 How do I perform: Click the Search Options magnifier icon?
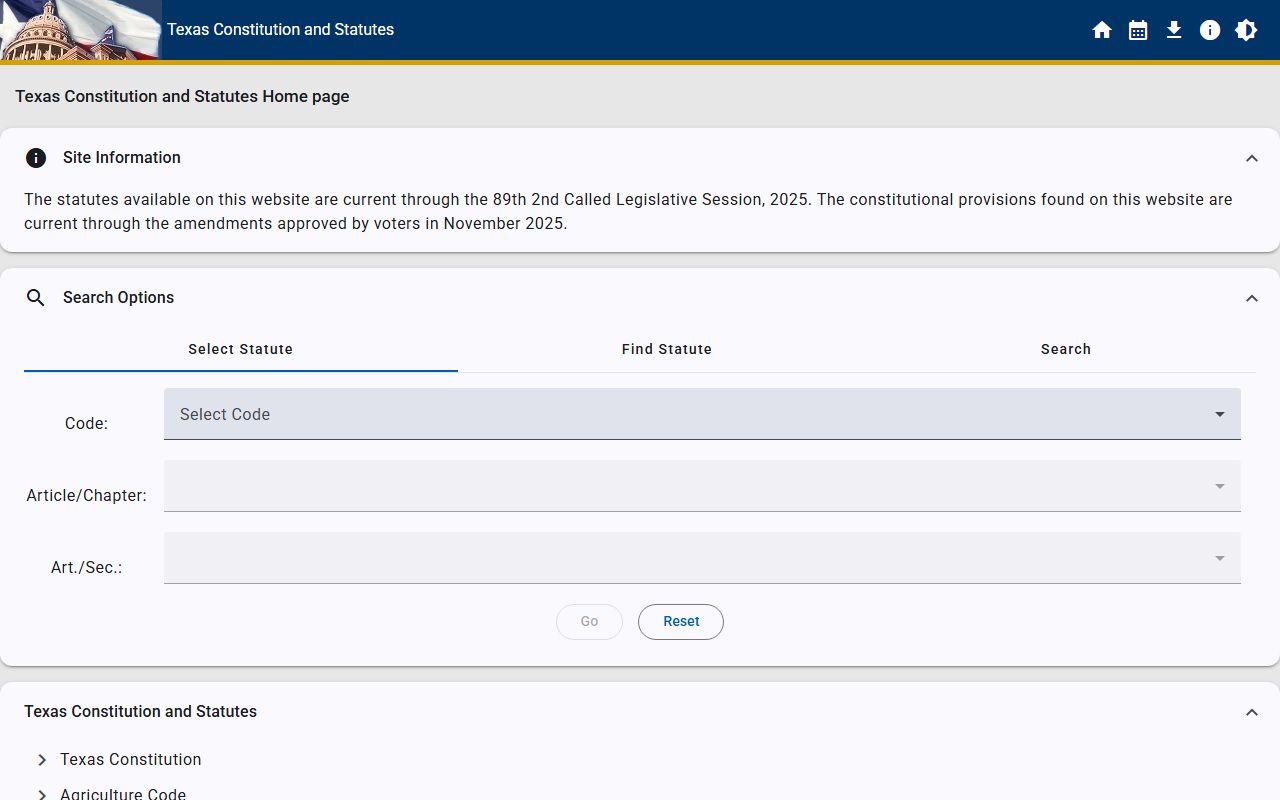coord(36,298)
